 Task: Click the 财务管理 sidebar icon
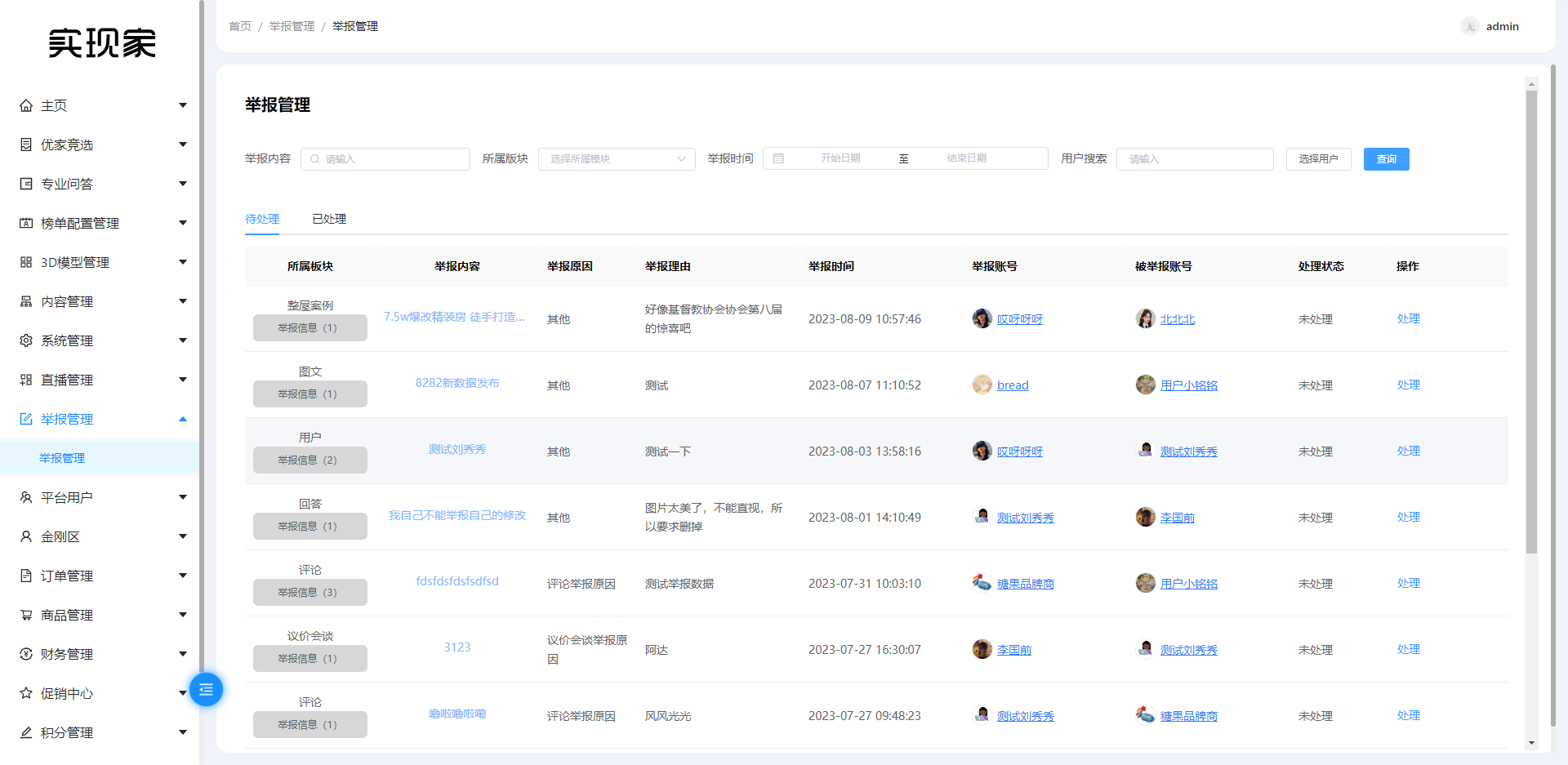point(26,654)
